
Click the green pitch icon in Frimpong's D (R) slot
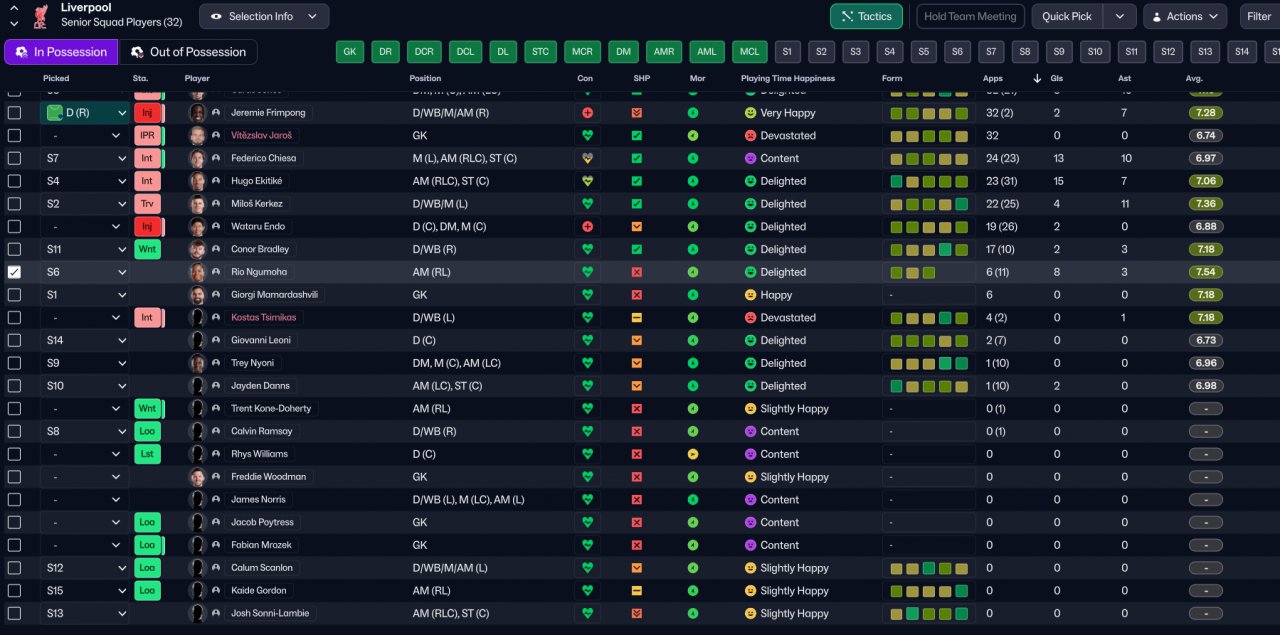[x=55, y=113]
